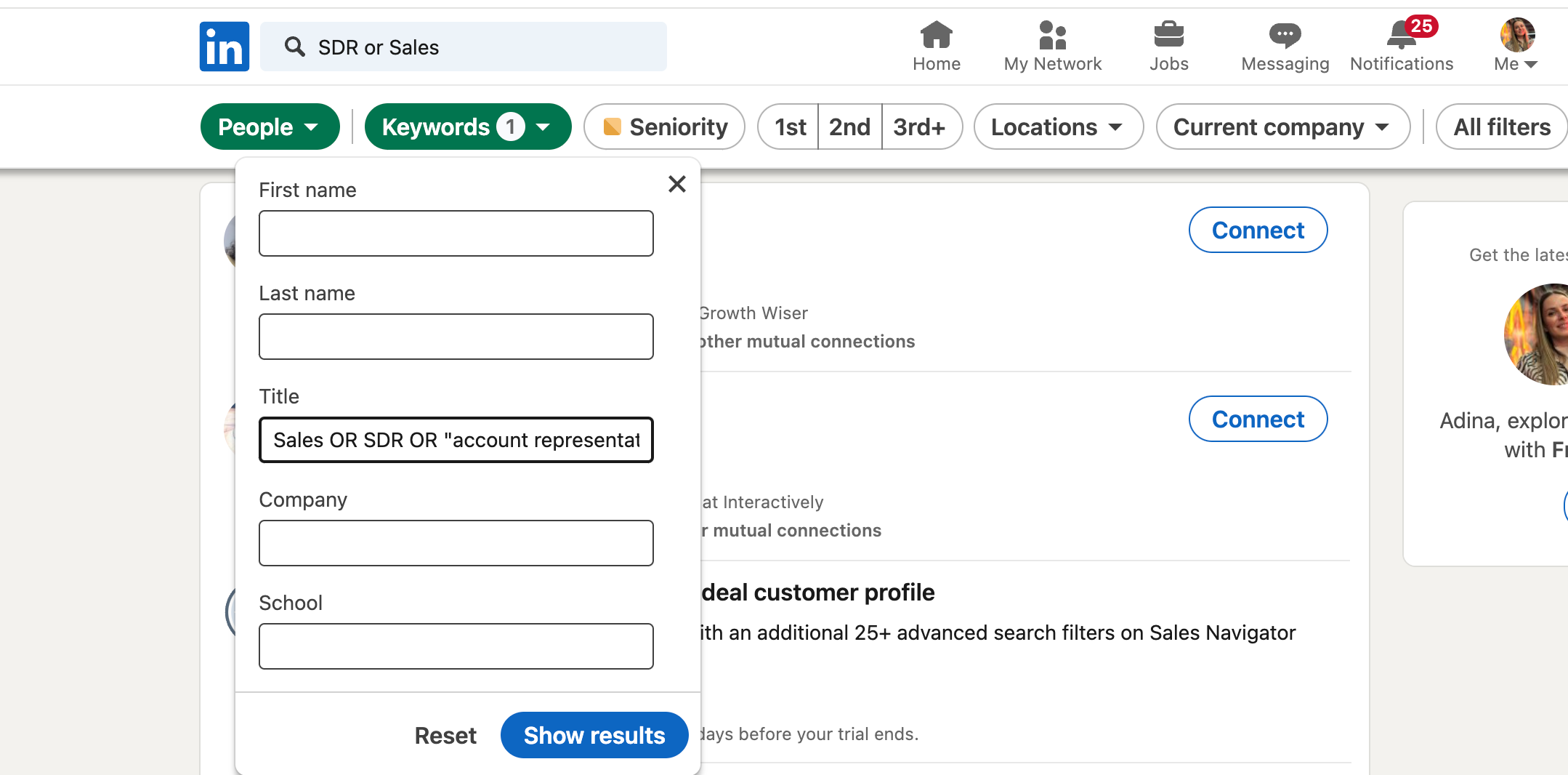Click the Jobs briefcase icon
The image size is (1568, 775).
click(1168, 44)
